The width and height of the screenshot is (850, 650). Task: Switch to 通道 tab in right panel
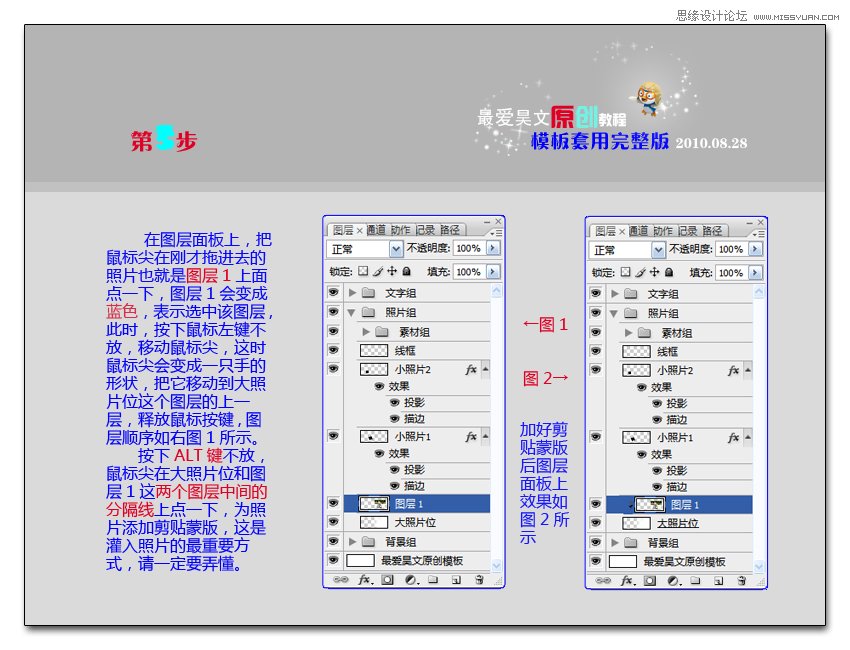point(639,231)
